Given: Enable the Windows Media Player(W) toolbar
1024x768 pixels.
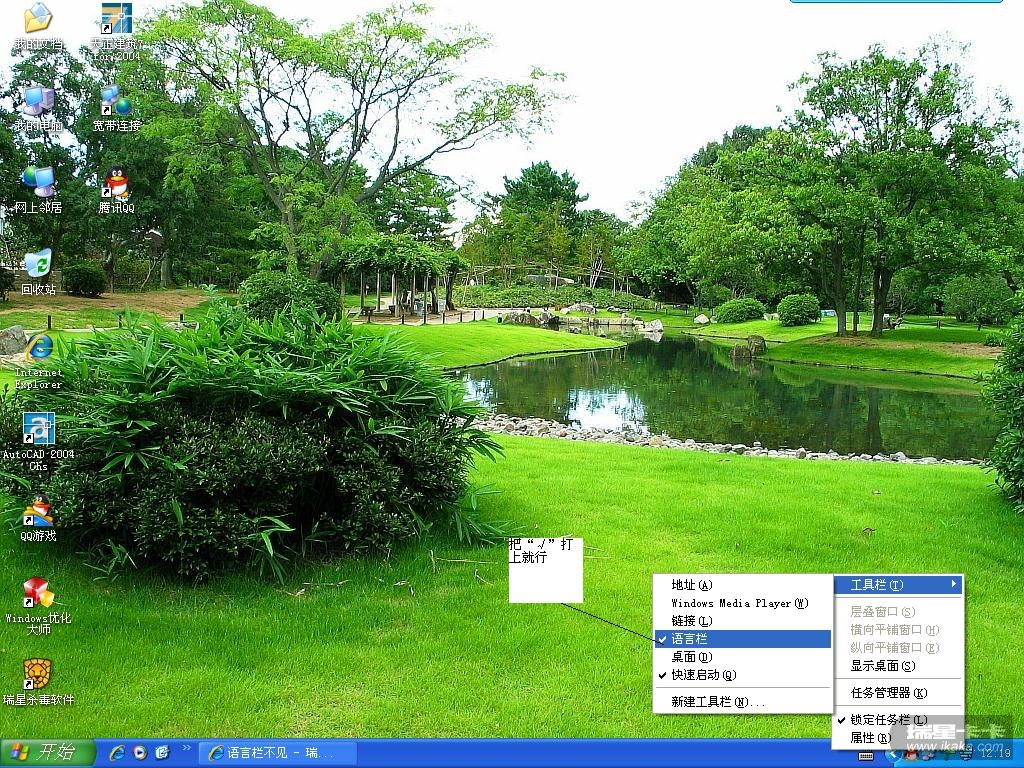Looking at the screenshot, I should point(743,603).
